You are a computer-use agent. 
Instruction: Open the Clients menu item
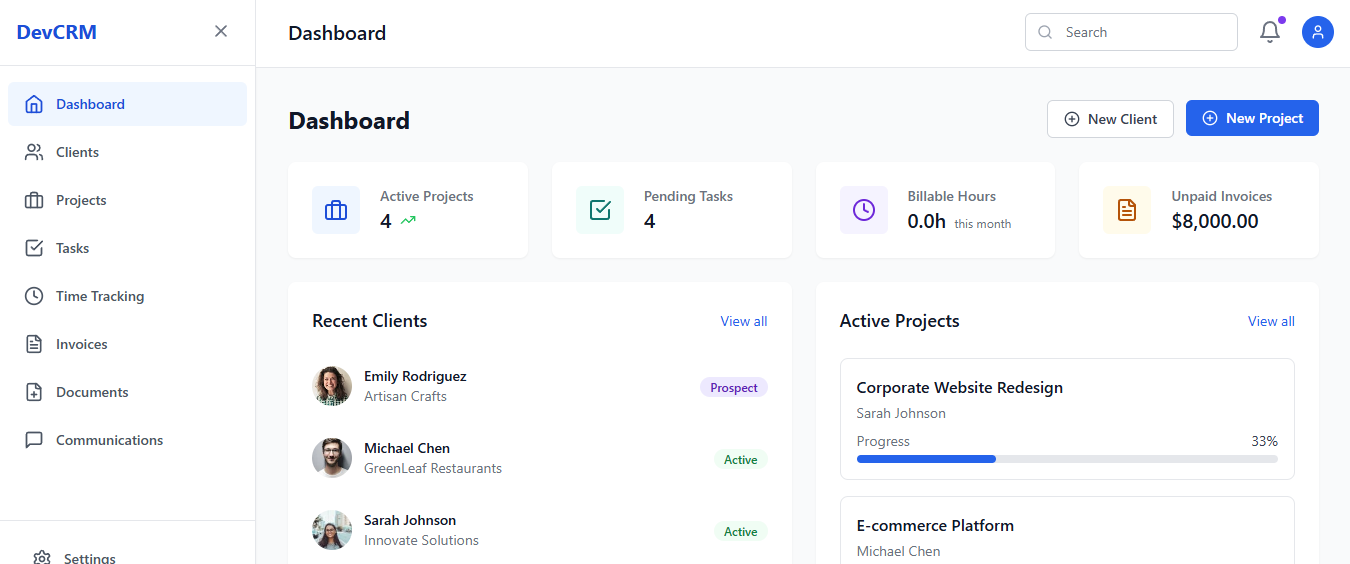pos(127,152)
